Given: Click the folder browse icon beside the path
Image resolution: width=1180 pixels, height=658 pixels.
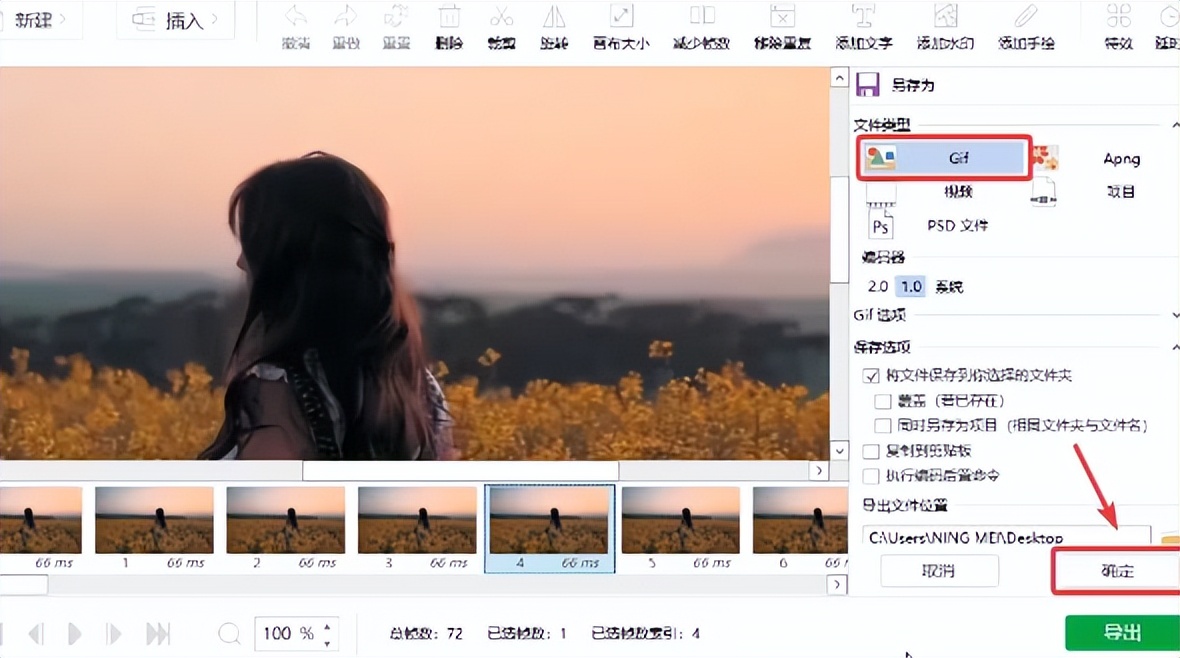Looking at the screenshot, I should coord(1170,538).
